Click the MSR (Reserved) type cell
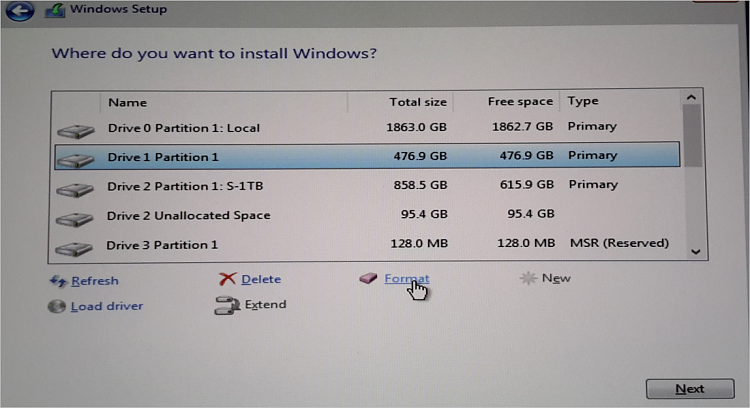Viewport: 750px width, 408px height. (x=619, y=243)
